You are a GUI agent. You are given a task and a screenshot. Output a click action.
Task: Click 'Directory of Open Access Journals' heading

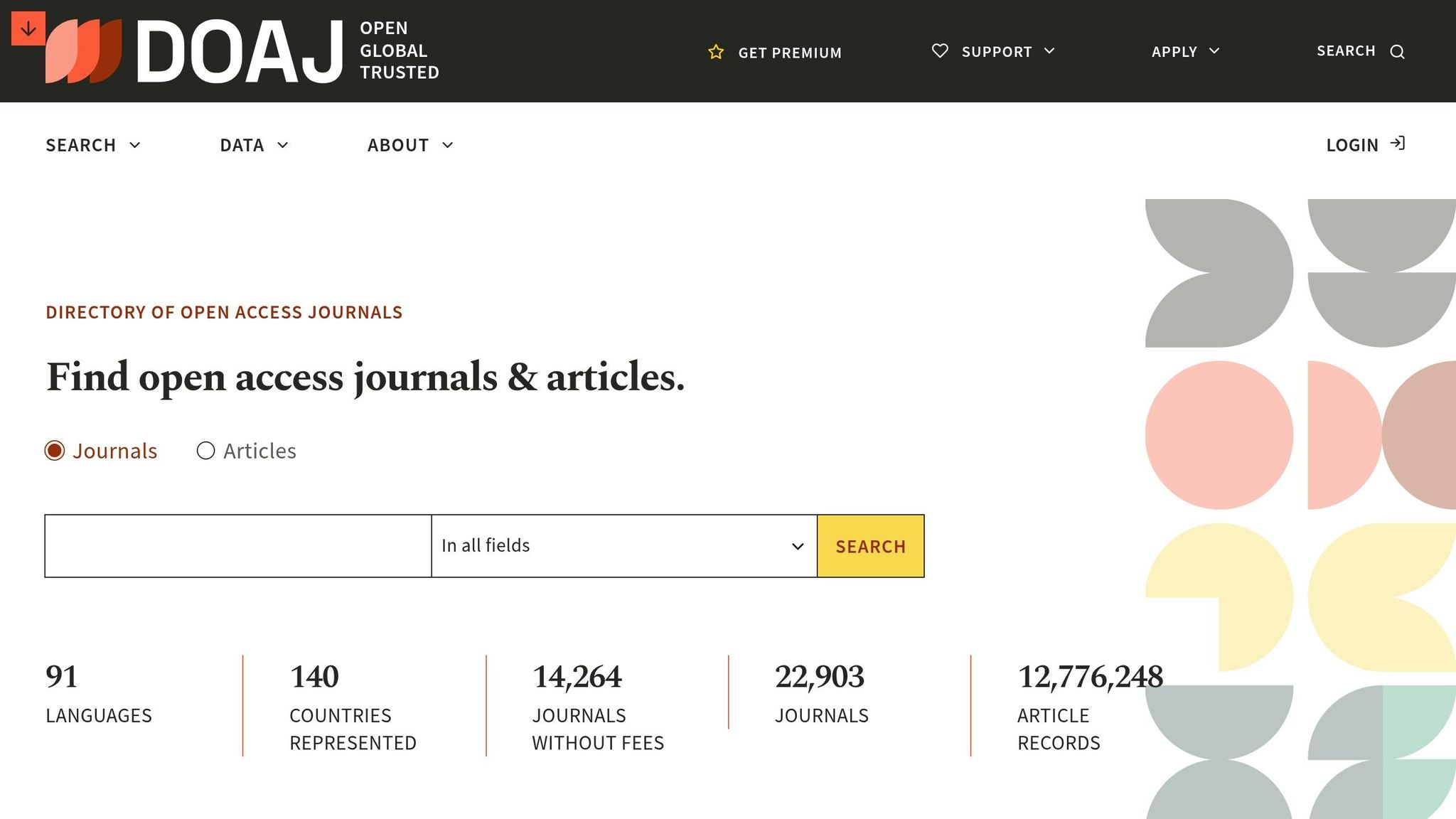(224, 312)
